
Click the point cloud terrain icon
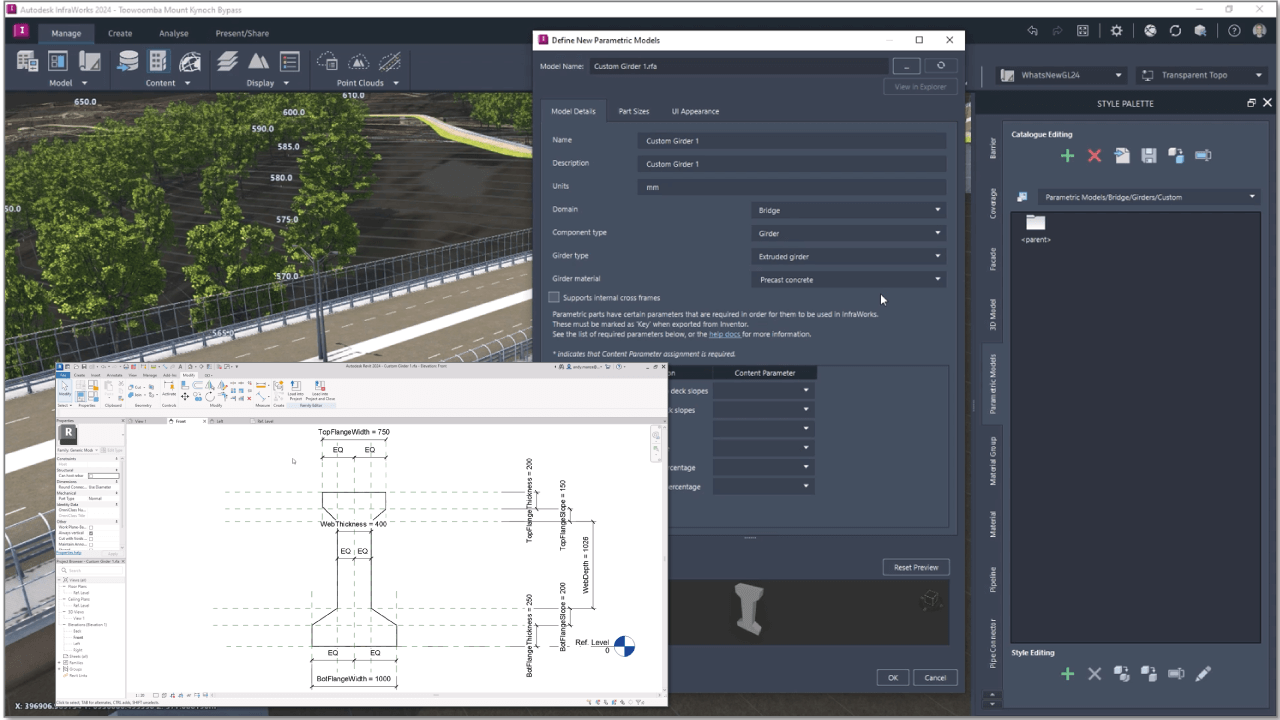[357, 61]
